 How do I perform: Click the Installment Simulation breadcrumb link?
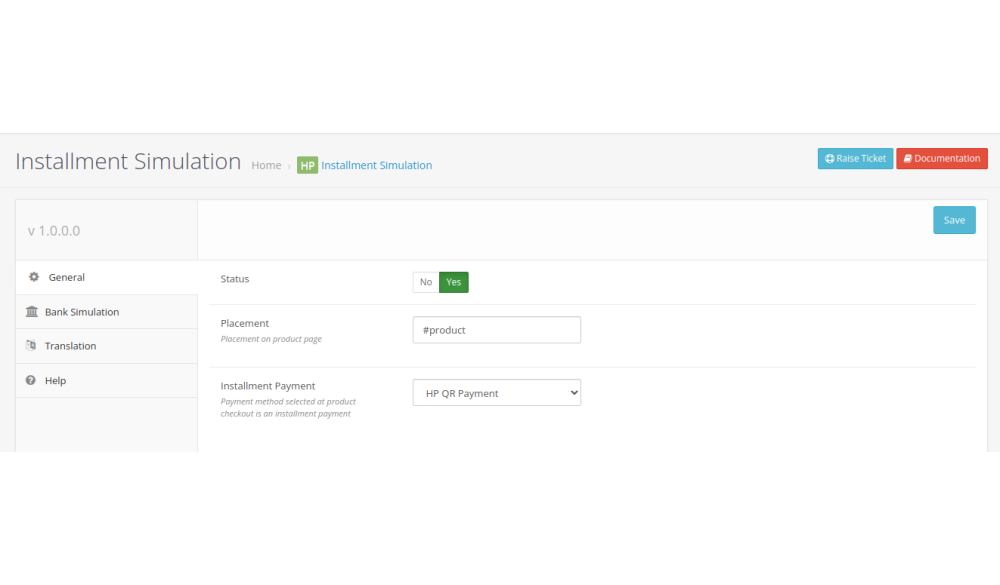377,165
